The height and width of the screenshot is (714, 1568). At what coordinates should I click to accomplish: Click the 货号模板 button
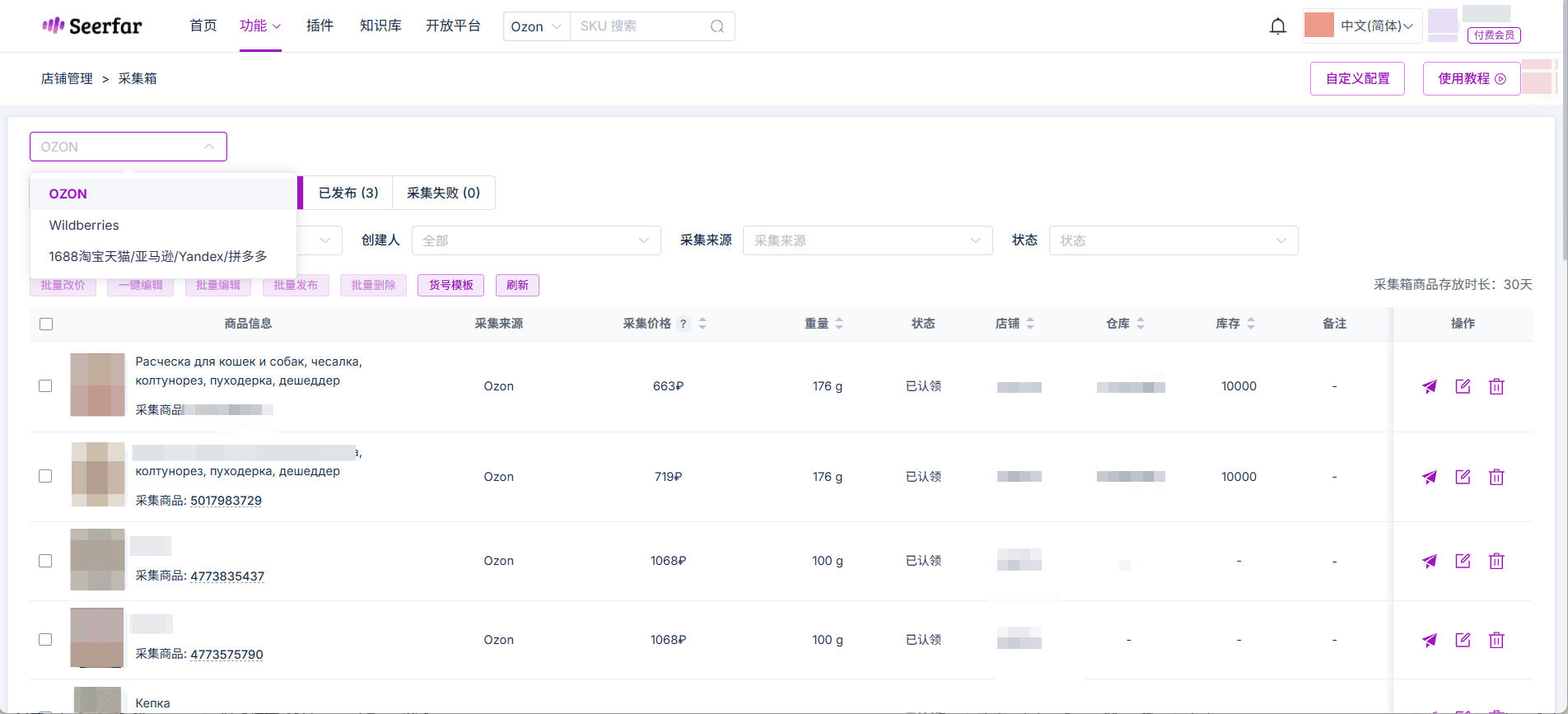(x=450, y=285)
